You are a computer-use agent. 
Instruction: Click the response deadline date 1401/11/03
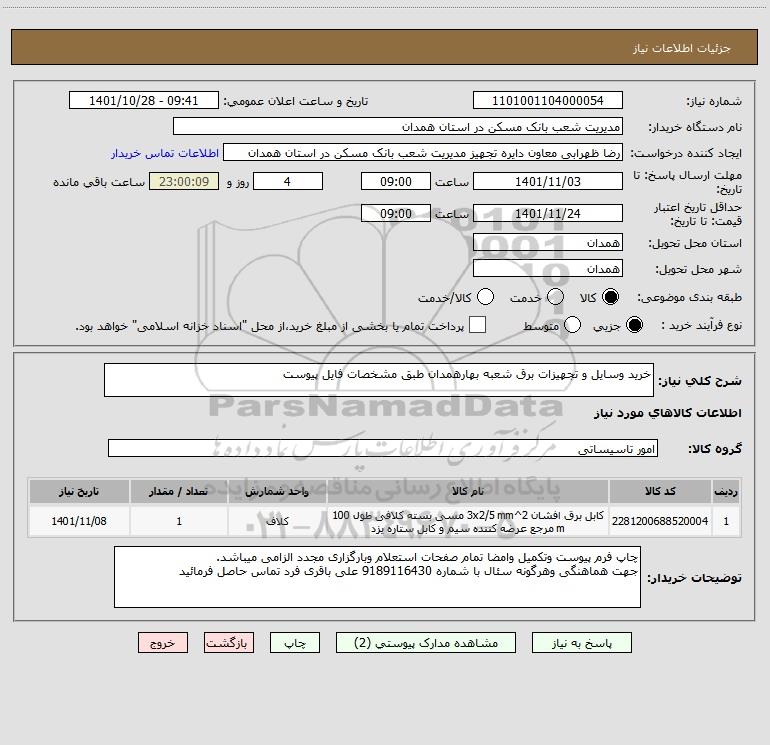[548, 182]
